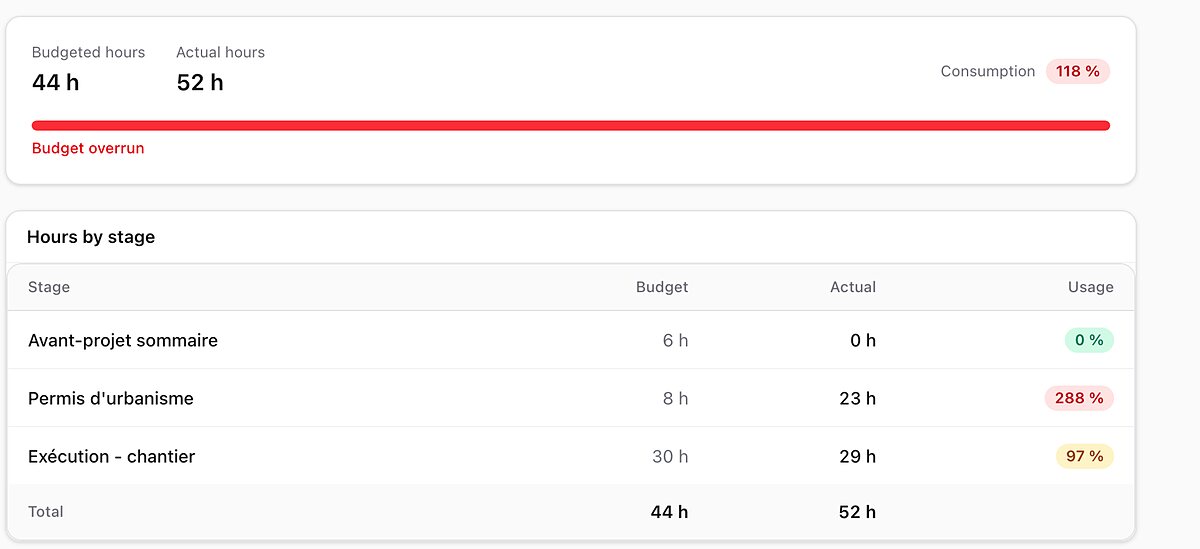Select the 'Avant-projet sommaire' stage row
Screen dimensions: 1200x549
click(x=571, y=340)
